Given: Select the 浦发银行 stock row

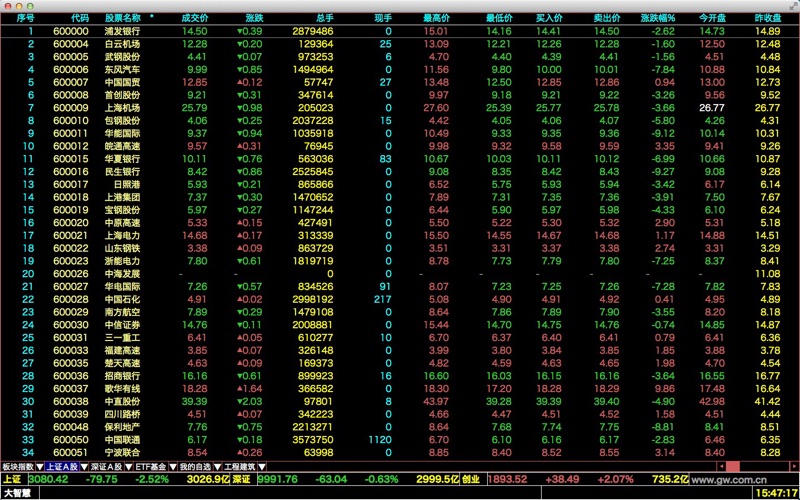Looking at the screenshot, I should (x=400, y=31).
